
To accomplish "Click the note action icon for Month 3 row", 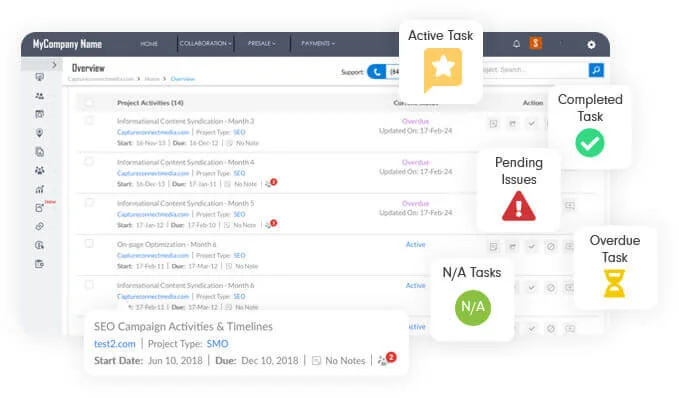I will 493,124.
